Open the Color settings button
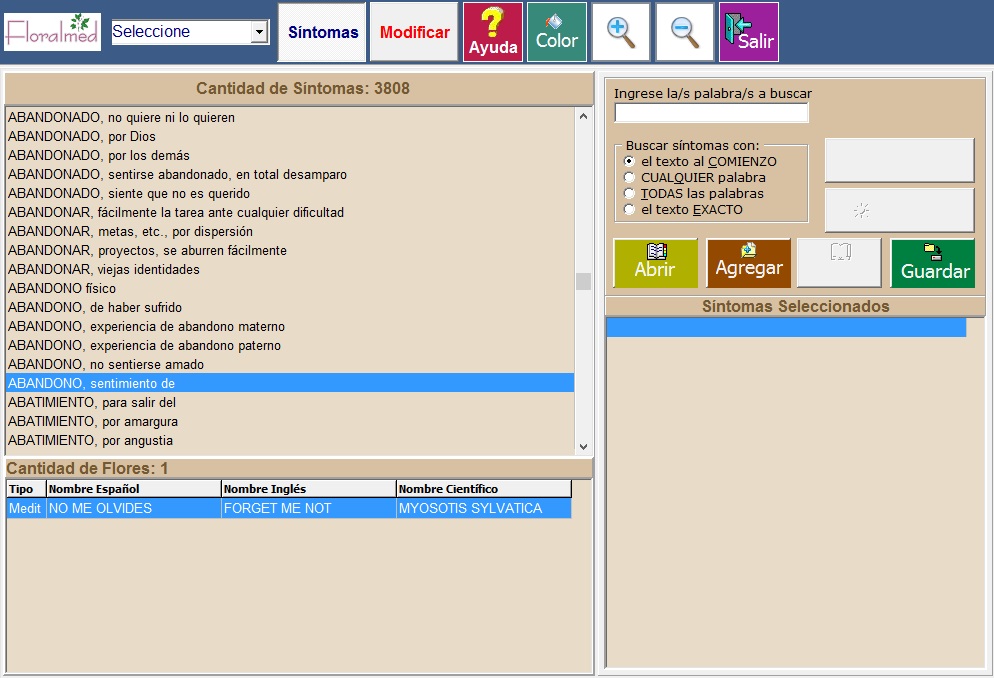The width and height of the screenshot is (994, 678). point(557,32)
